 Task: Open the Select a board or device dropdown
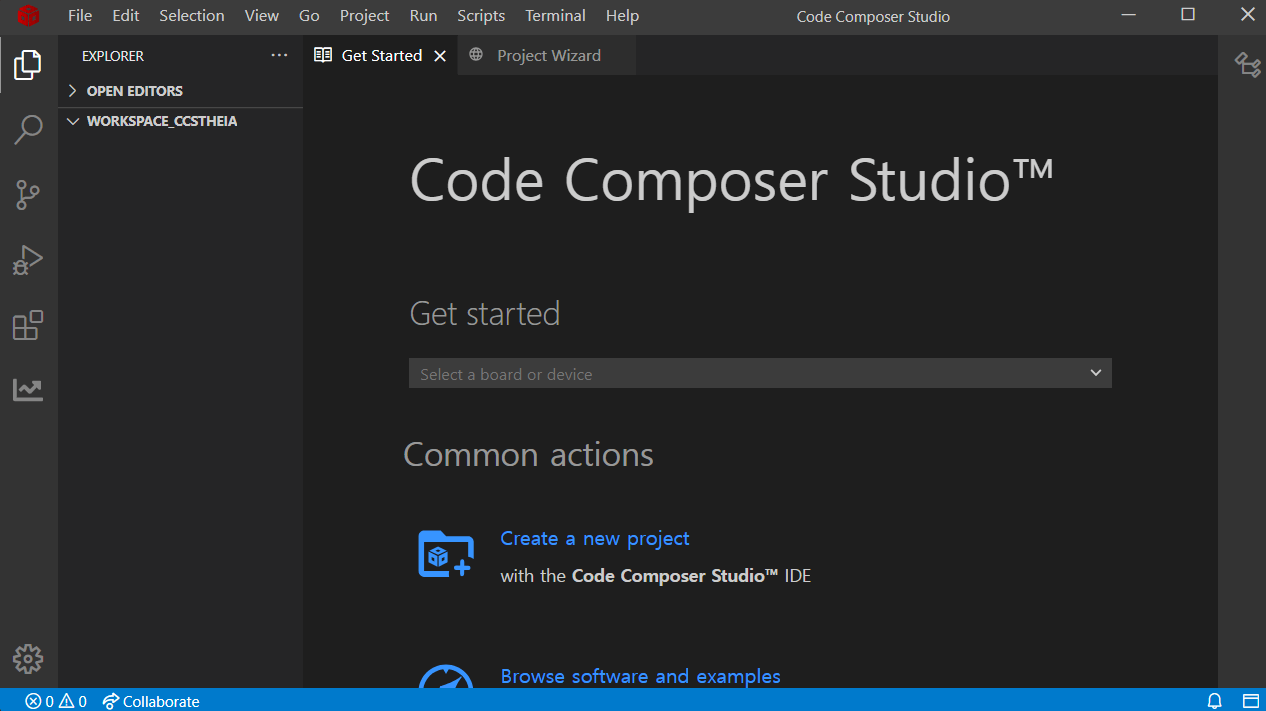pyautogui.click(x=759, y=372)
